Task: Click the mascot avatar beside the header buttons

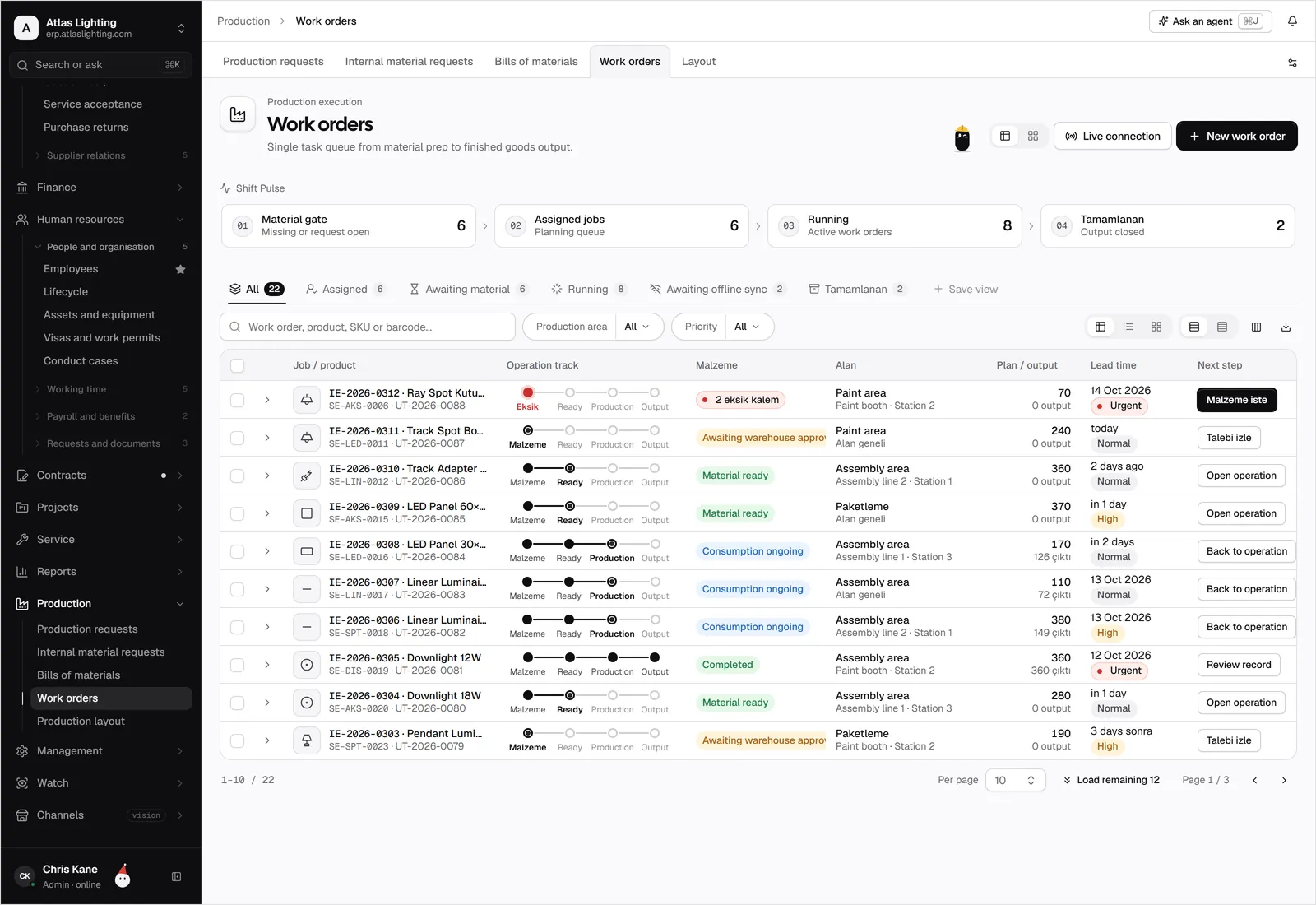Action: (x=962, y=137)
